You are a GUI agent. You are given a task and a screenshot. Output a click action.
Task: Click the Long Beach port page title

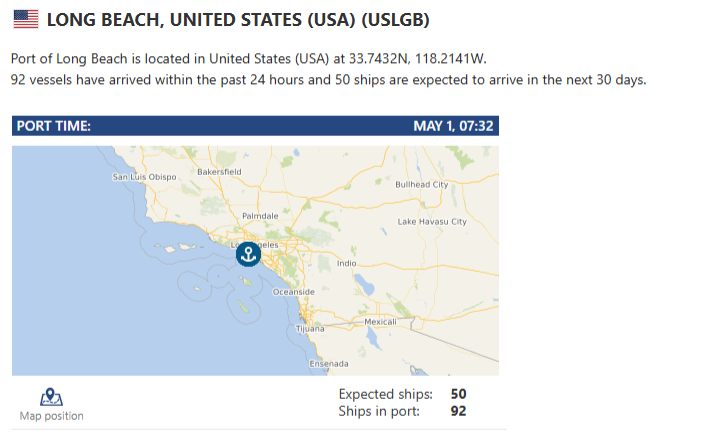(238, 20)
